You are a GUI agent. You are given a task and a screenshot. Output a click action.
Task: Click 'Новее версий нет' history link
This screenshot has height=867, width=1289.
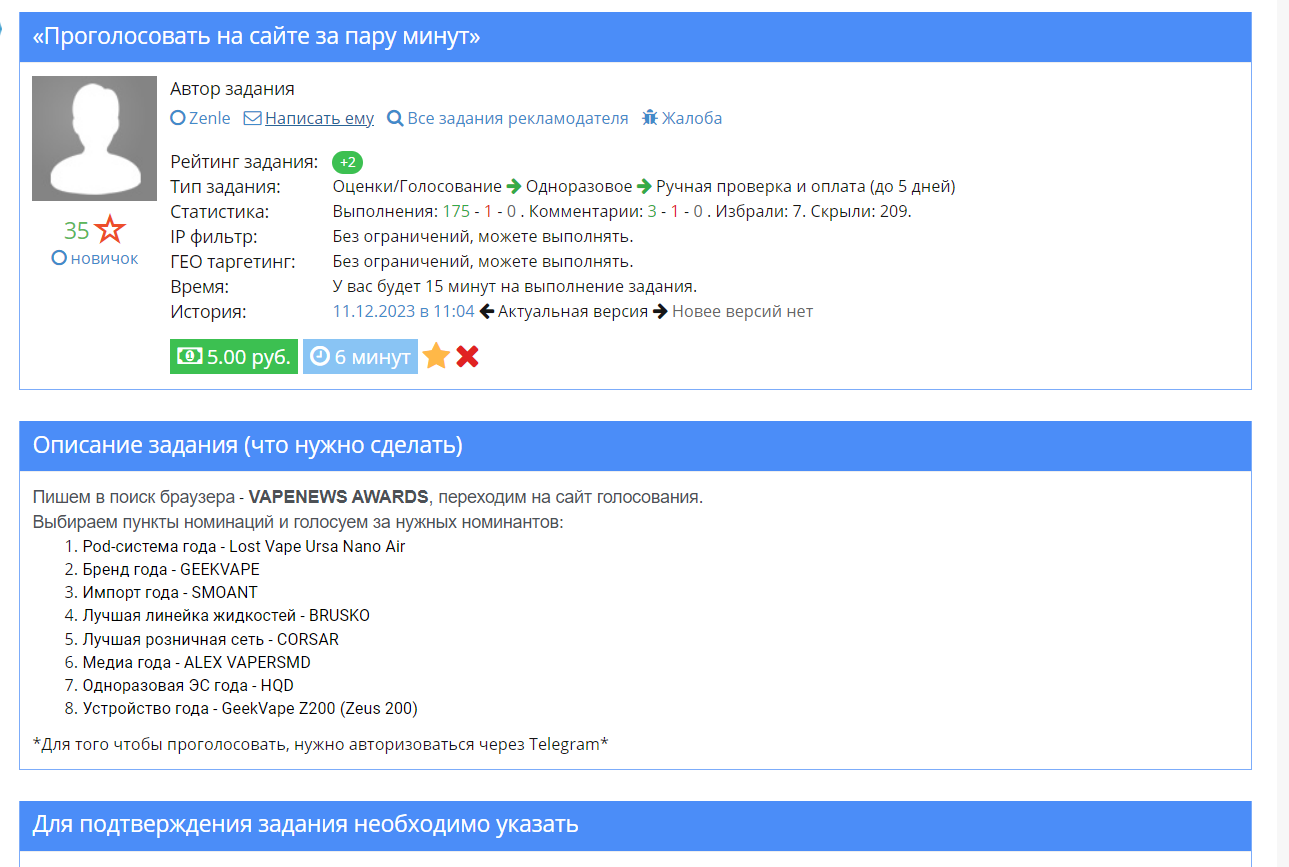[x=742, y=311]
